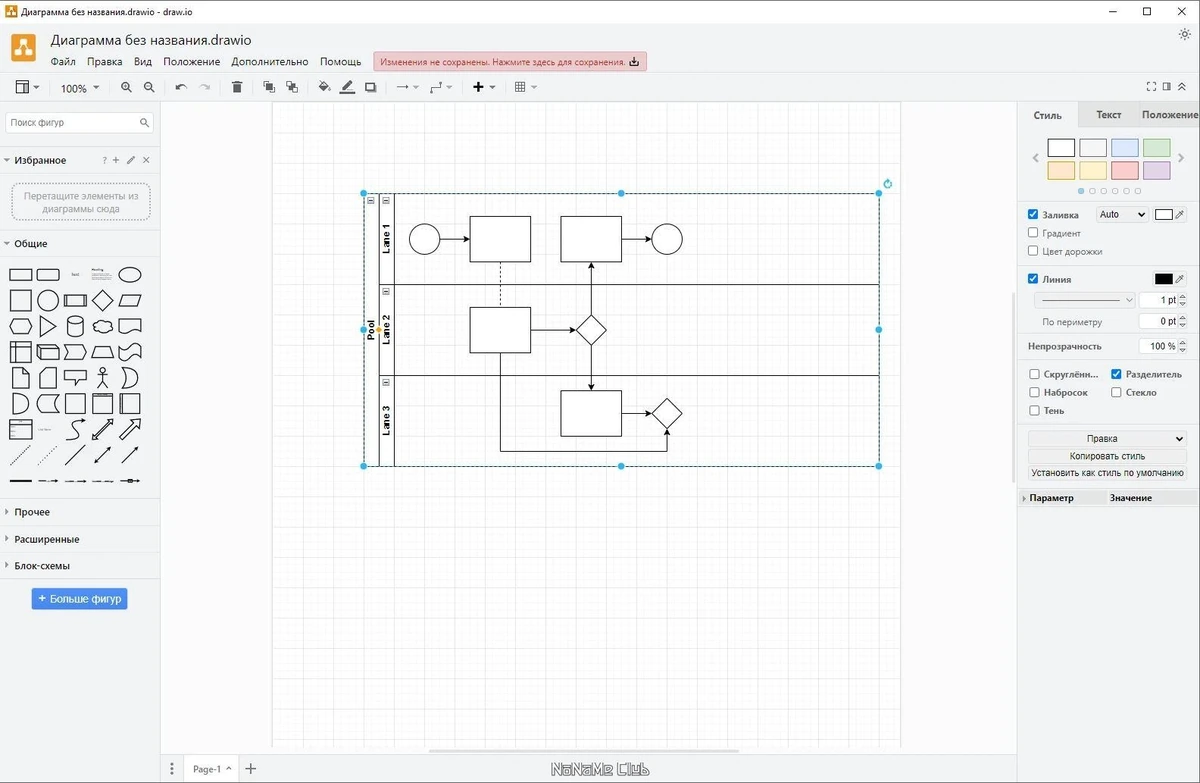The image size is (1200, 783).
Task: Undo the last action
Action: pyautogui.click(x=181, y=88)
